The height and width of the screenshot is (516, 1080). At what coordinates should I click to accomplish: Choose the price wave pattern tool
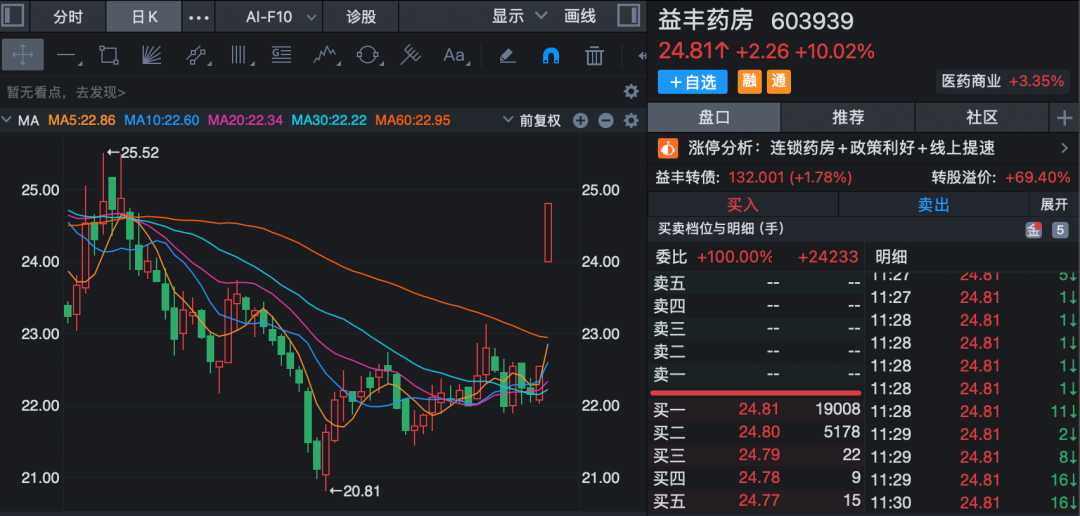point(323,55)
